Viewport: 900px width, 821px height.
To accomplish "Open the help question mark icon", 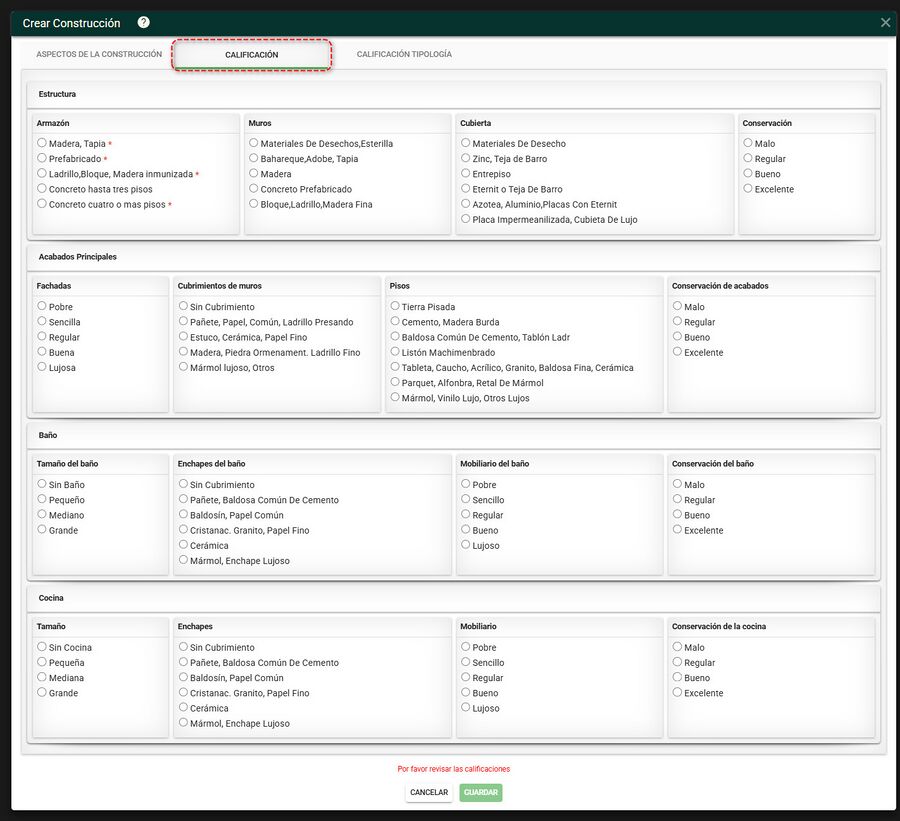I will [x=143, y=22].
